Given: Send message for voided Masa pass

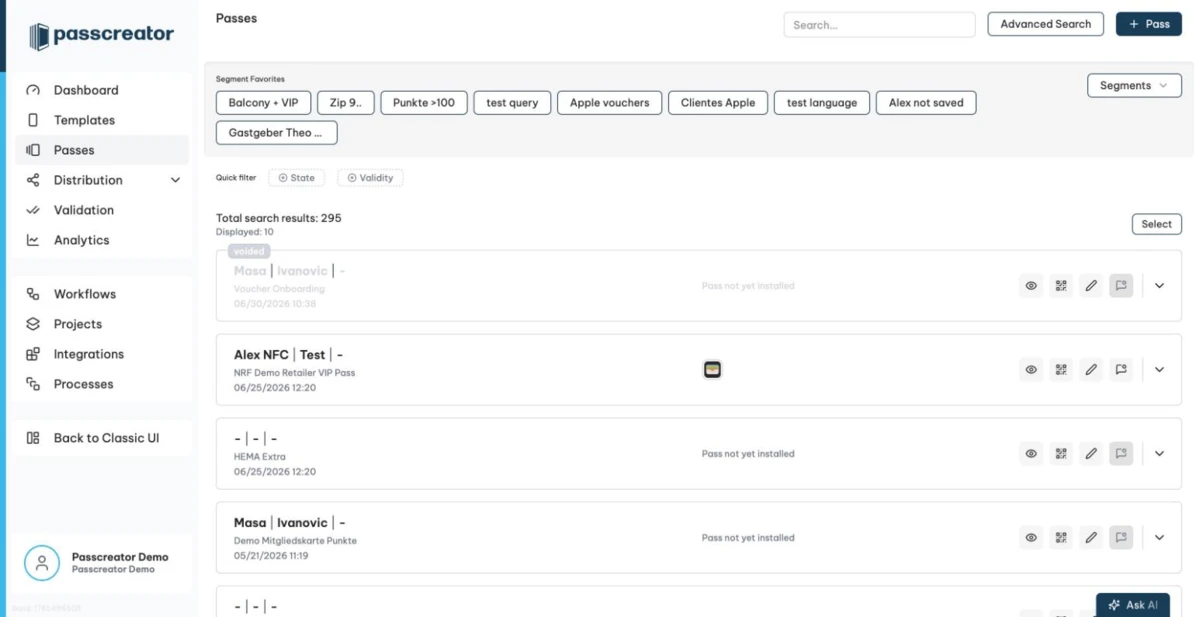Looking at the screenshot, I should tap(1121, 286).
